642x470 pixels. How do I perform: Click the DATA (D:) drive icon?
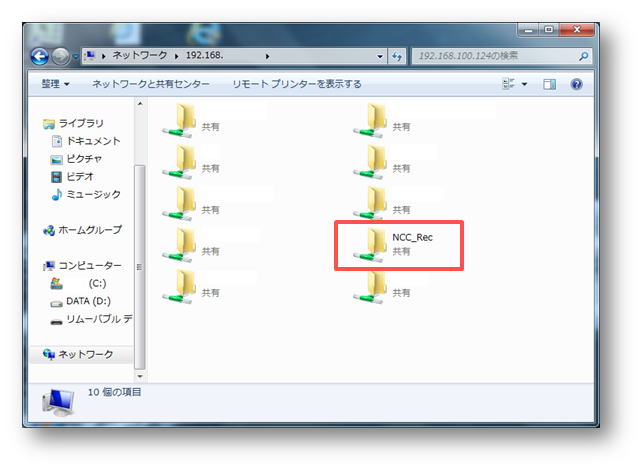pyautogui.click(x=56, y=303)
